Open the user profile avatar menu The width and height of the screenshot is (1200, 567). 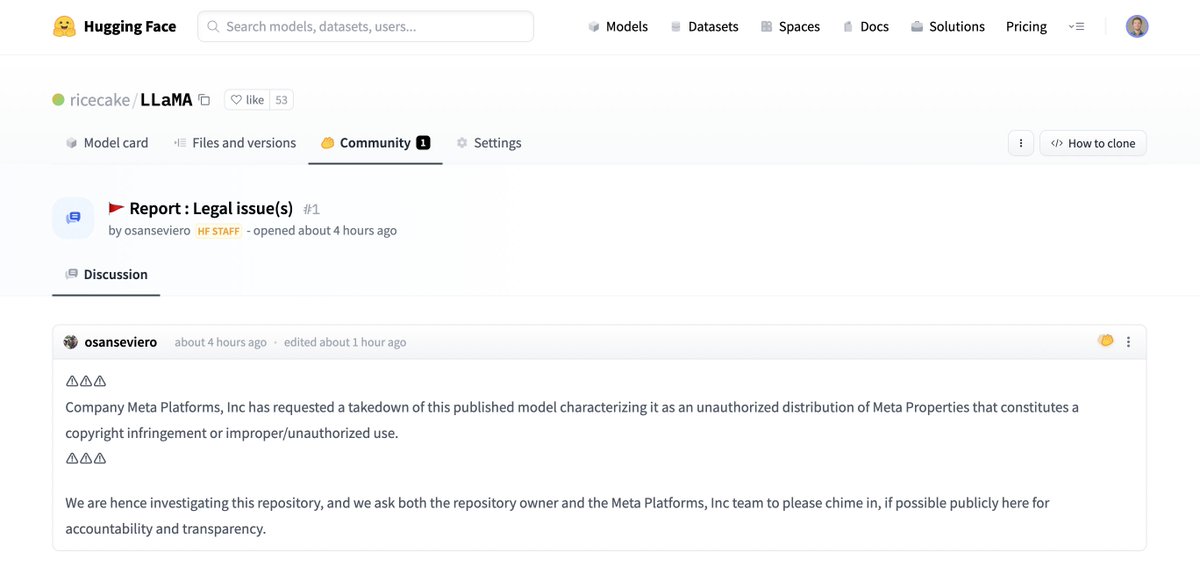1137,27
